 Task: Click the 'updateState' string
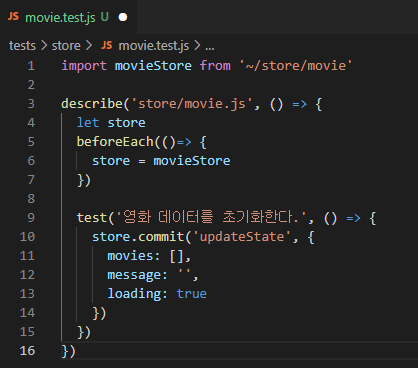(x=242, y=237)
